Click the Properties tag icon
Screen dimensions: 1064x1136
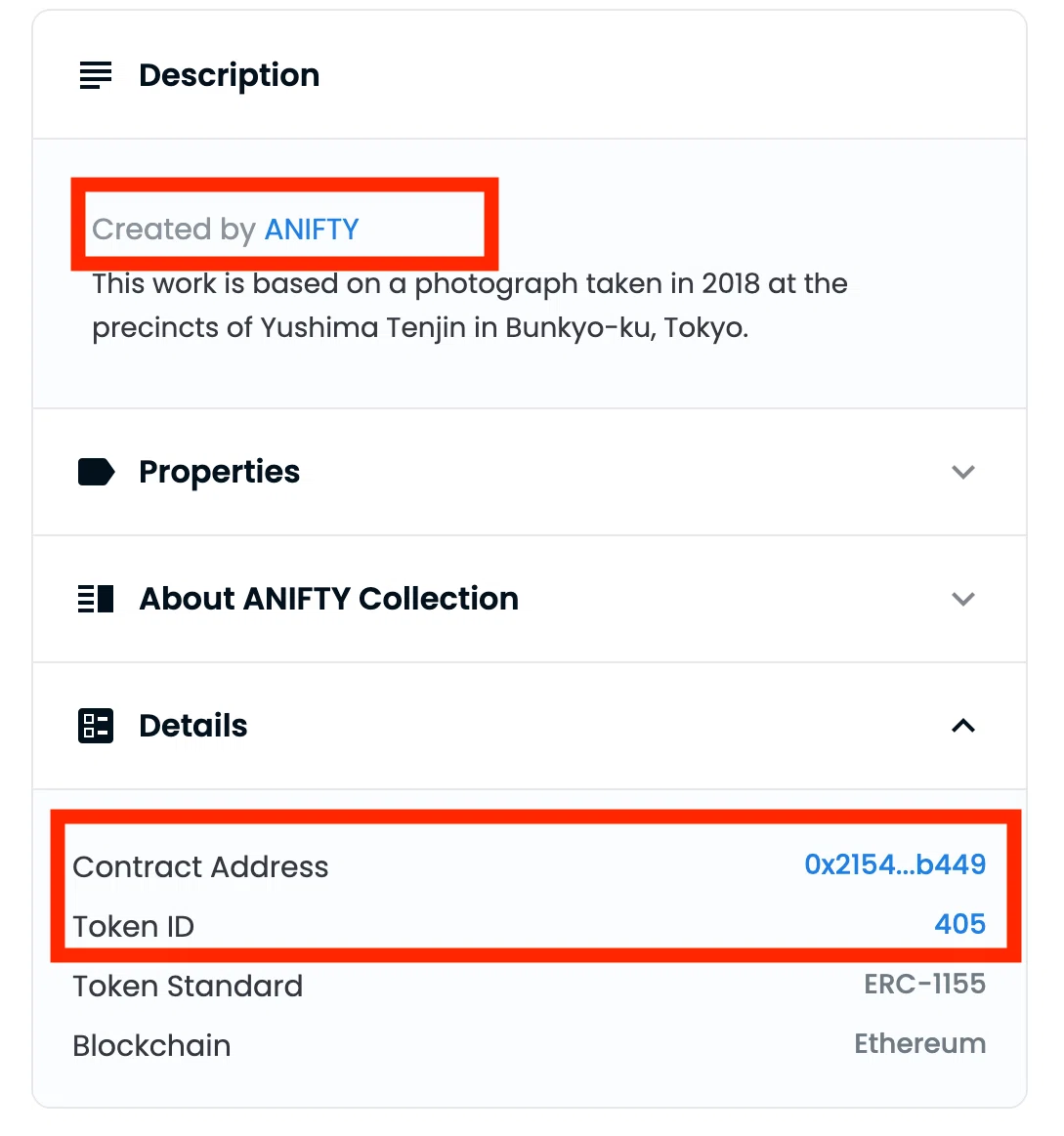(96, 472)
